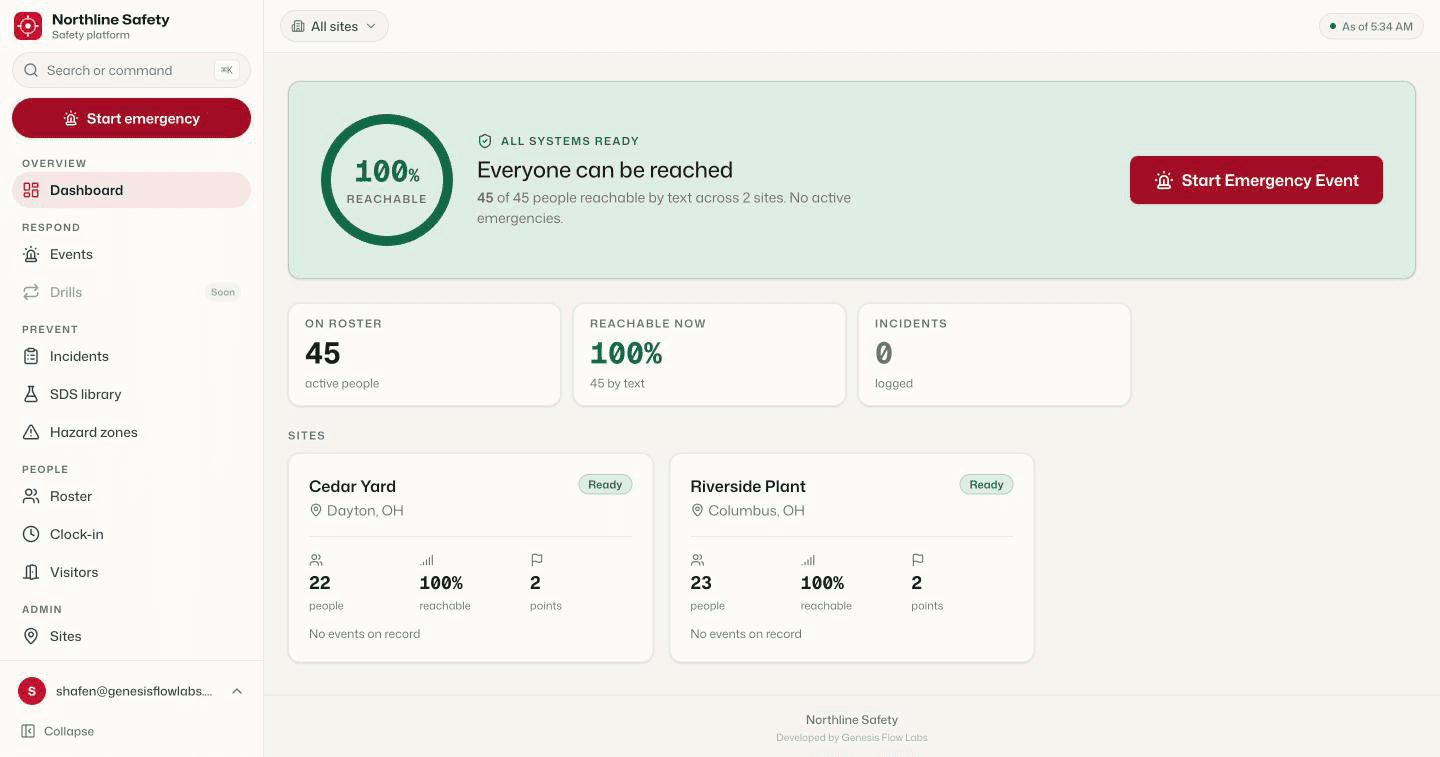Go to Events in sidebar

coord(131,254)
